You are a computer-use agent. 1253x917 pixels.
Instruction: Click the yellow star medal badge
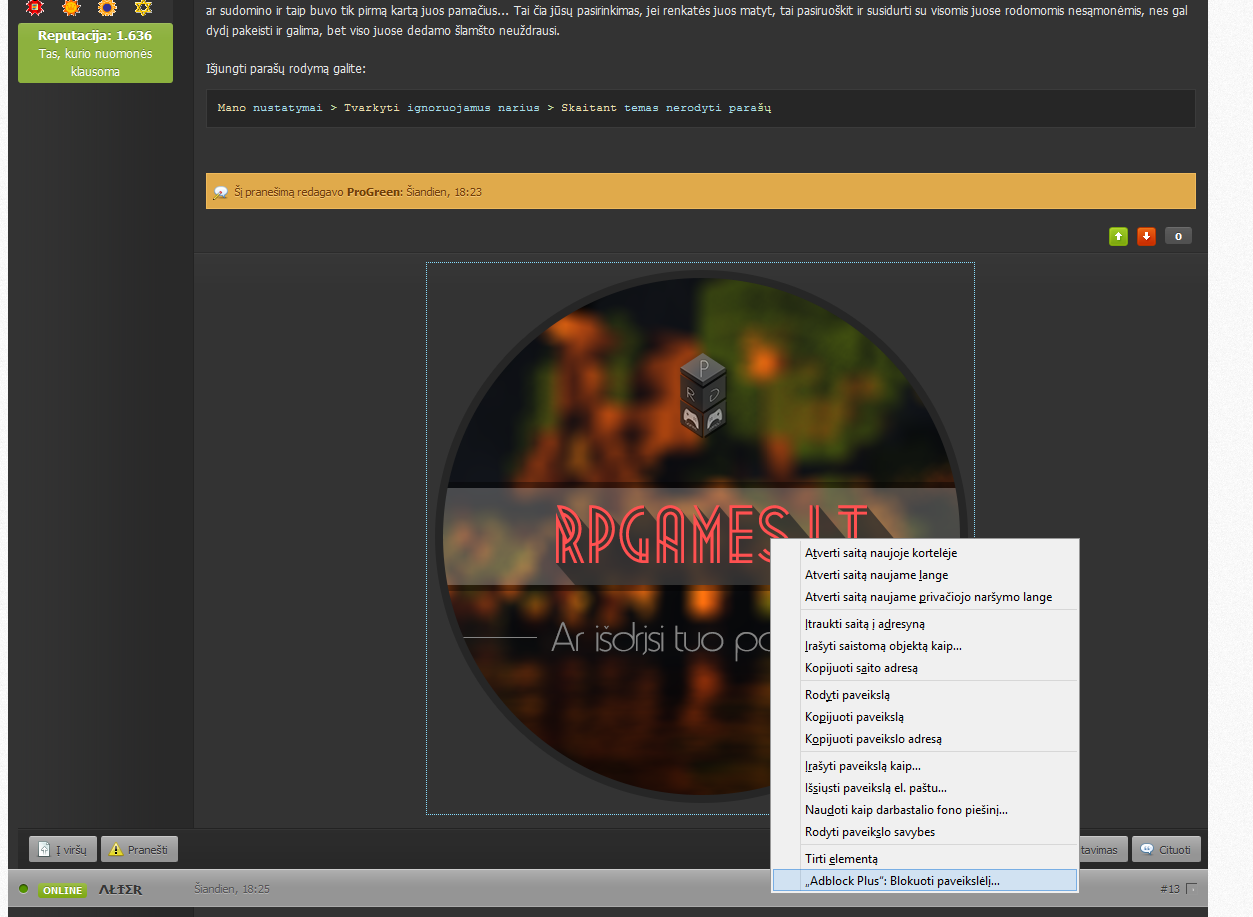point(143,8)
